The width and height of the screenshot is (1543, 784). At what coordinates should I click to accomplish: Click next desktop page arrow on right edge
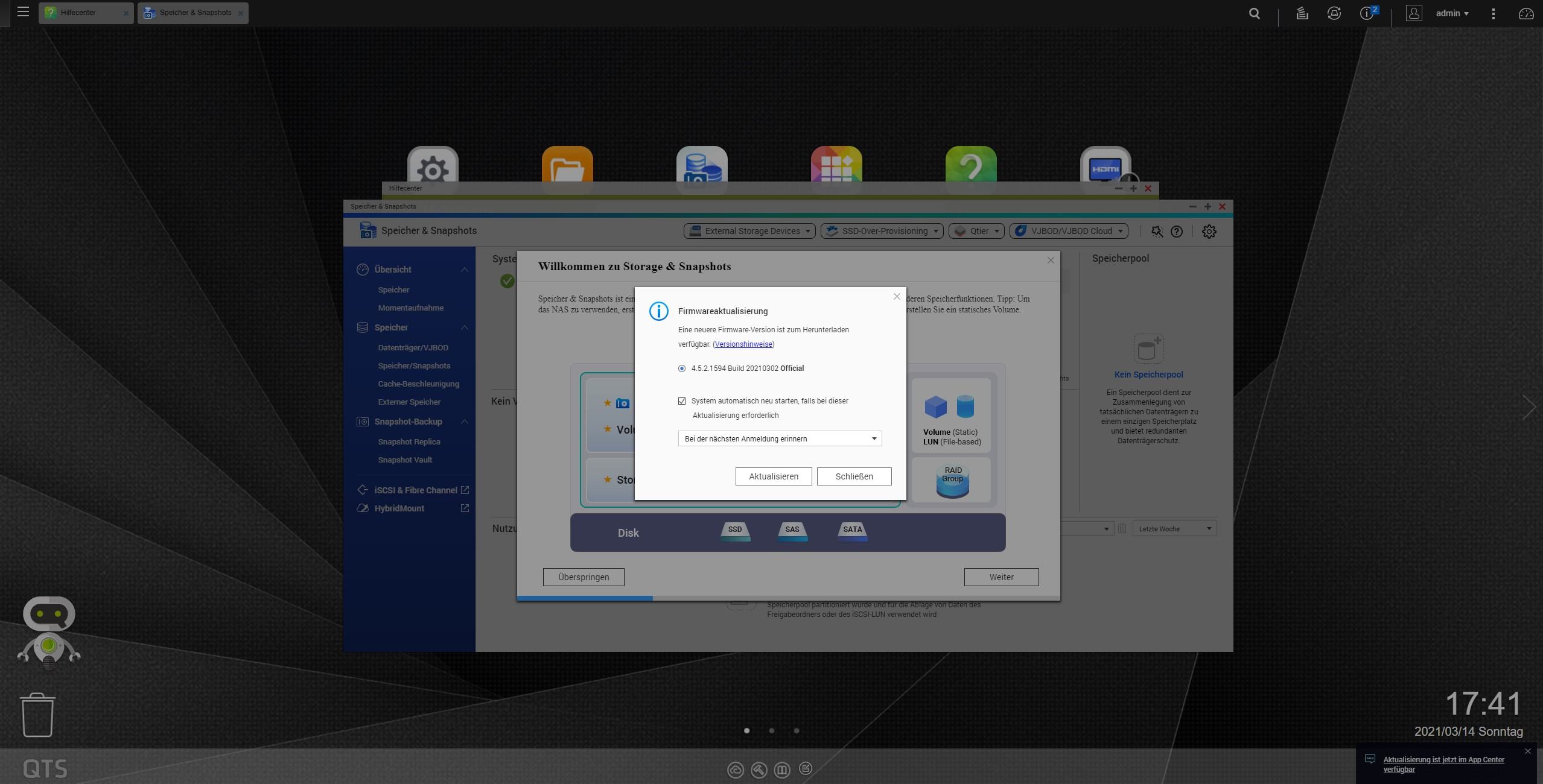point(1529,407)
